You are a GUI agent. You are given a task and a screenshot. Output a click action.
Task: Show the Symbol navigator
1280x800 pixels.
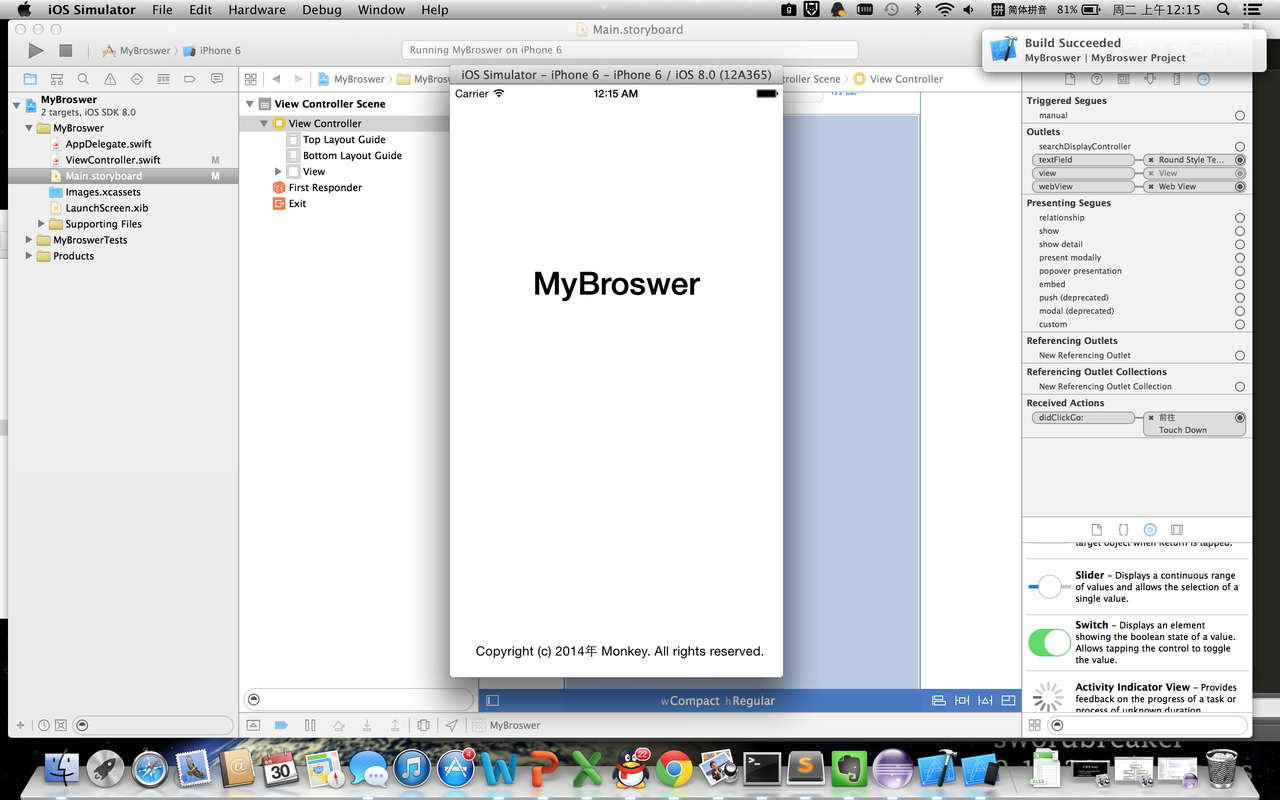pyautogui.click(x=57, y=79)
